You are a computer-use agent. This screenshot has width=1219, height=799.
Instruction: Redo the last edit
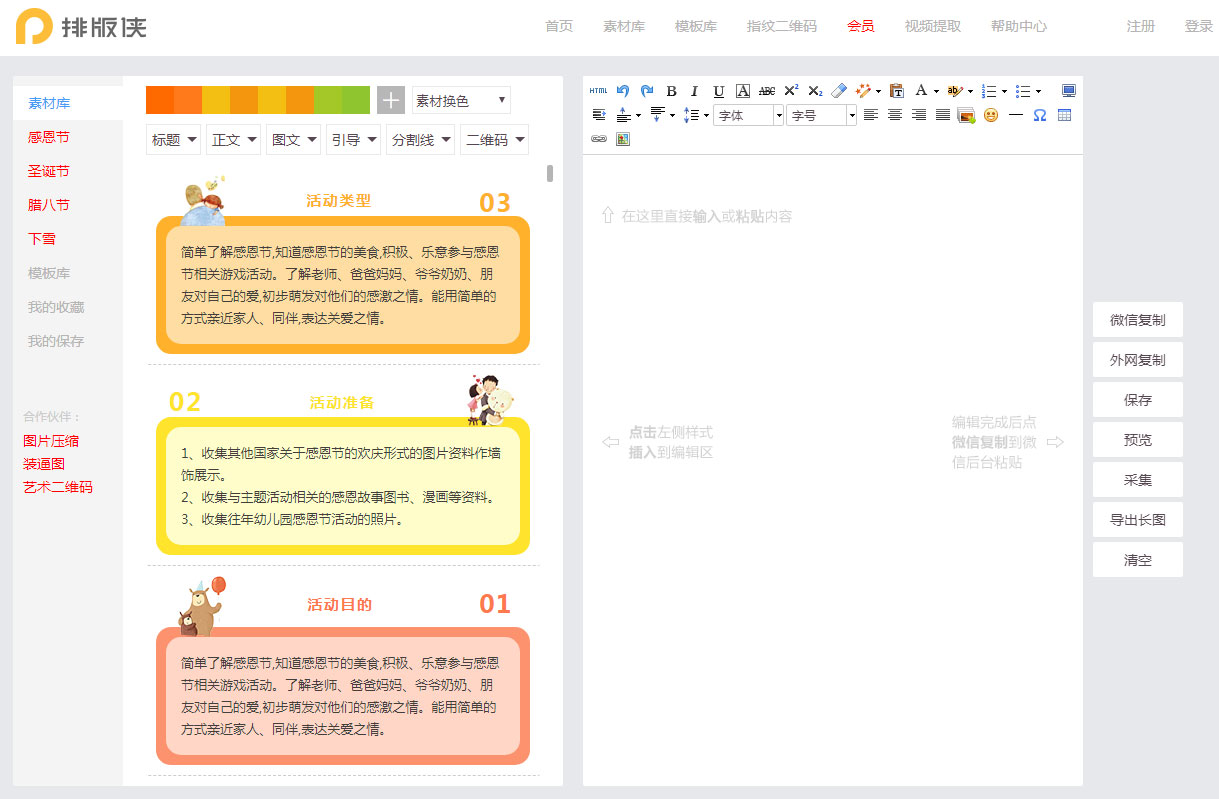pyautogui.click(x=647, y=90)
